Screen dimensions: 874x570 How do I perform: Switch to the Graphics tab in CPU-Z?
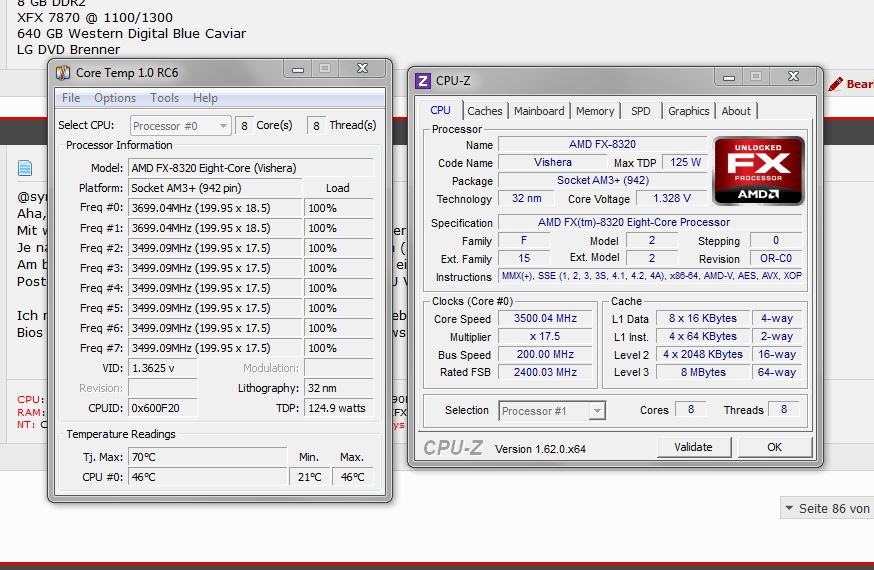pyautogui.click(x=688, y=111)
